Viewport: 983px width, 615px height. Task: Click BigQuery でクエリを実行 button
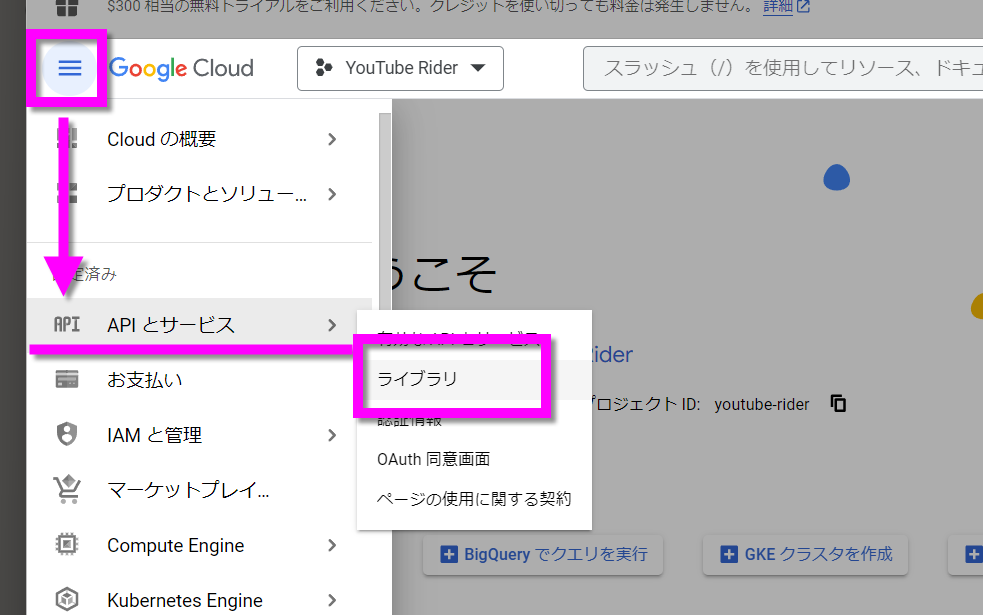[x=543, y=554]
